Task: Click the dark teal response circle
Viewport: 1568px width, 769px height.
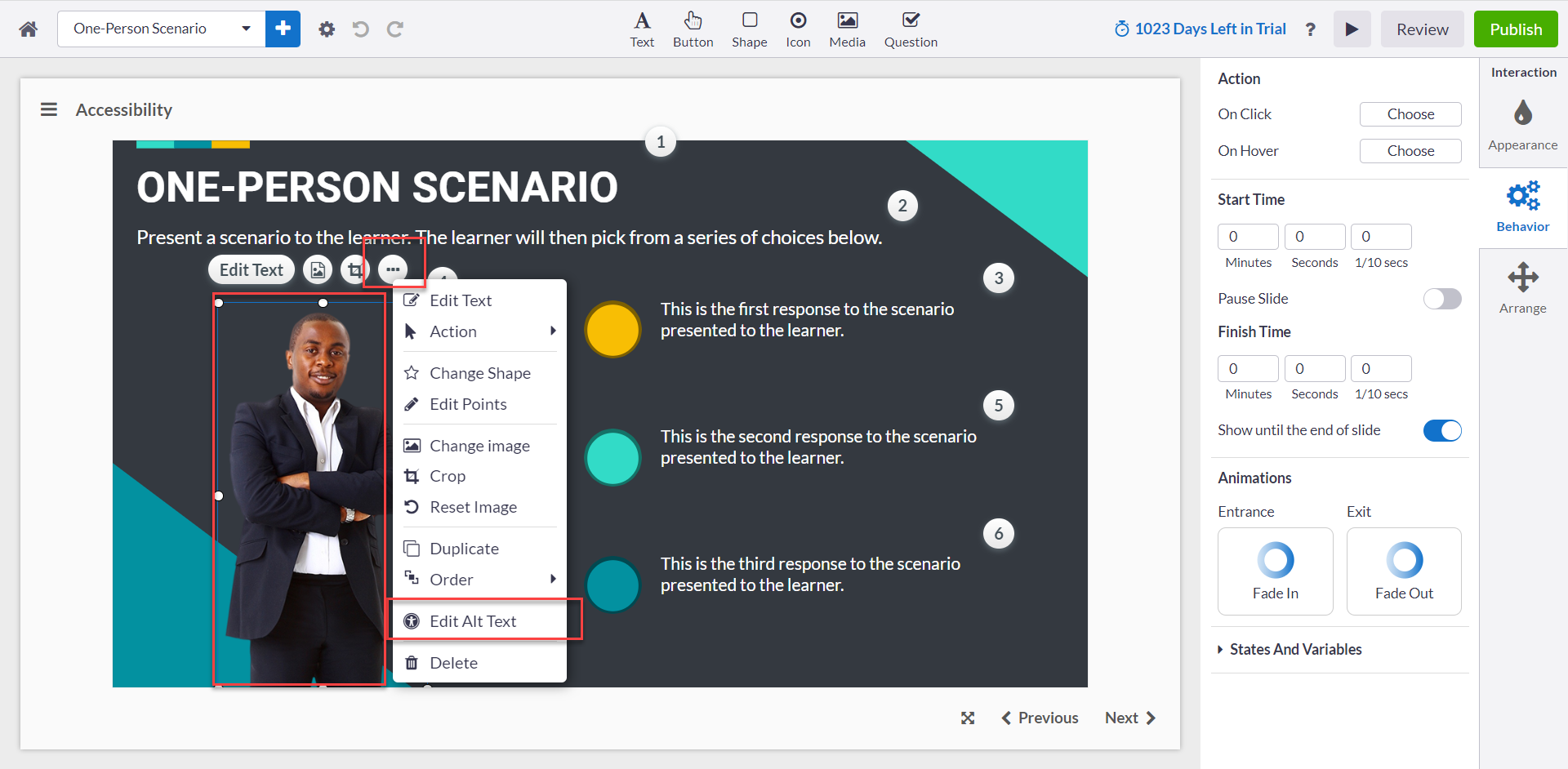Action: click(612, 585)
